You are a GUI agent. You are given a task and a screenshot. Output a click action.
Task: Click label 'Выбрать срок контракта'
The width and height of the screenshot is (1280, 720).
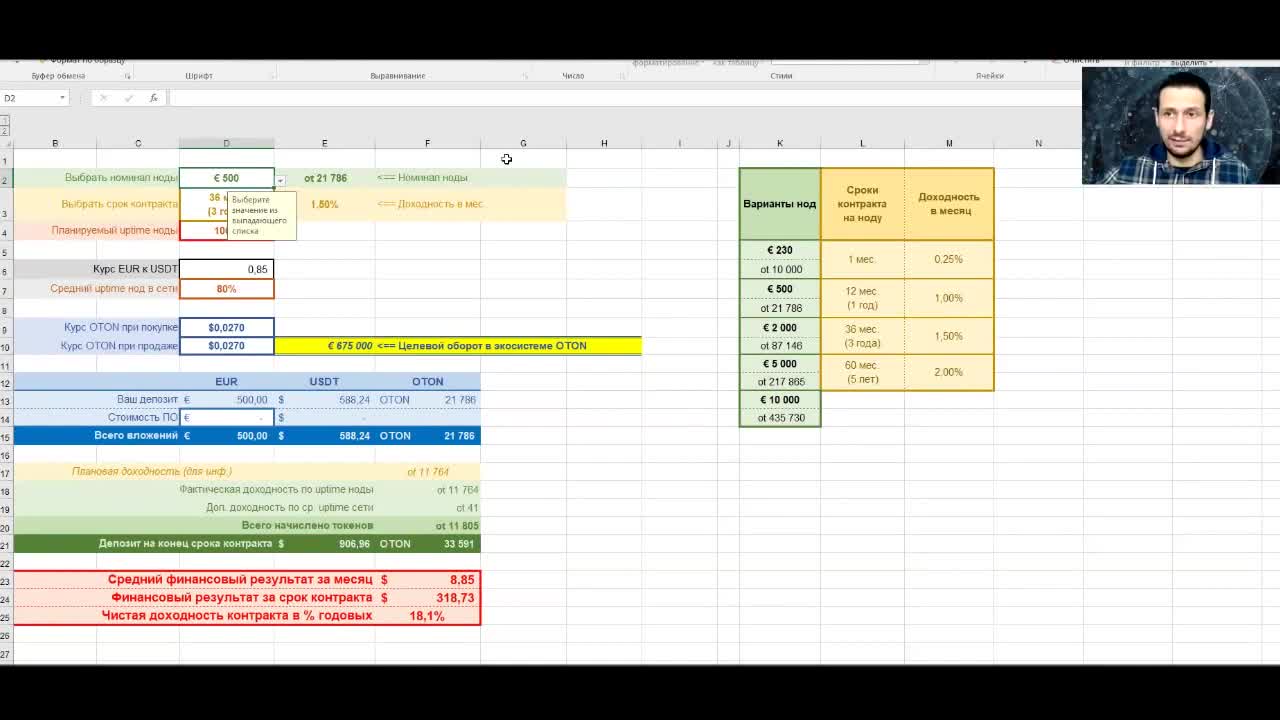click(x=119, y=204)
